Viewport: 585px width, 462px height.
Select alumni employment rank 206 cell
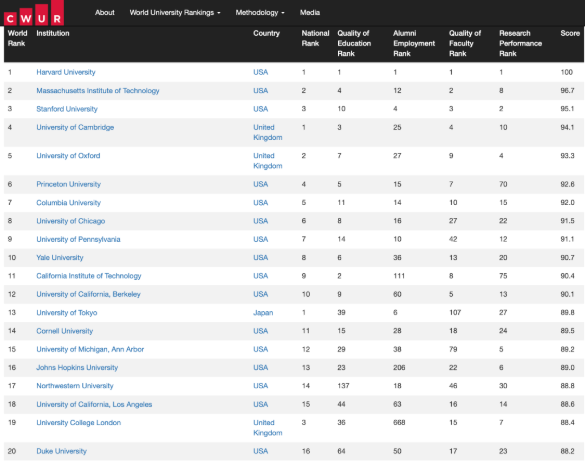coord(399,368)
